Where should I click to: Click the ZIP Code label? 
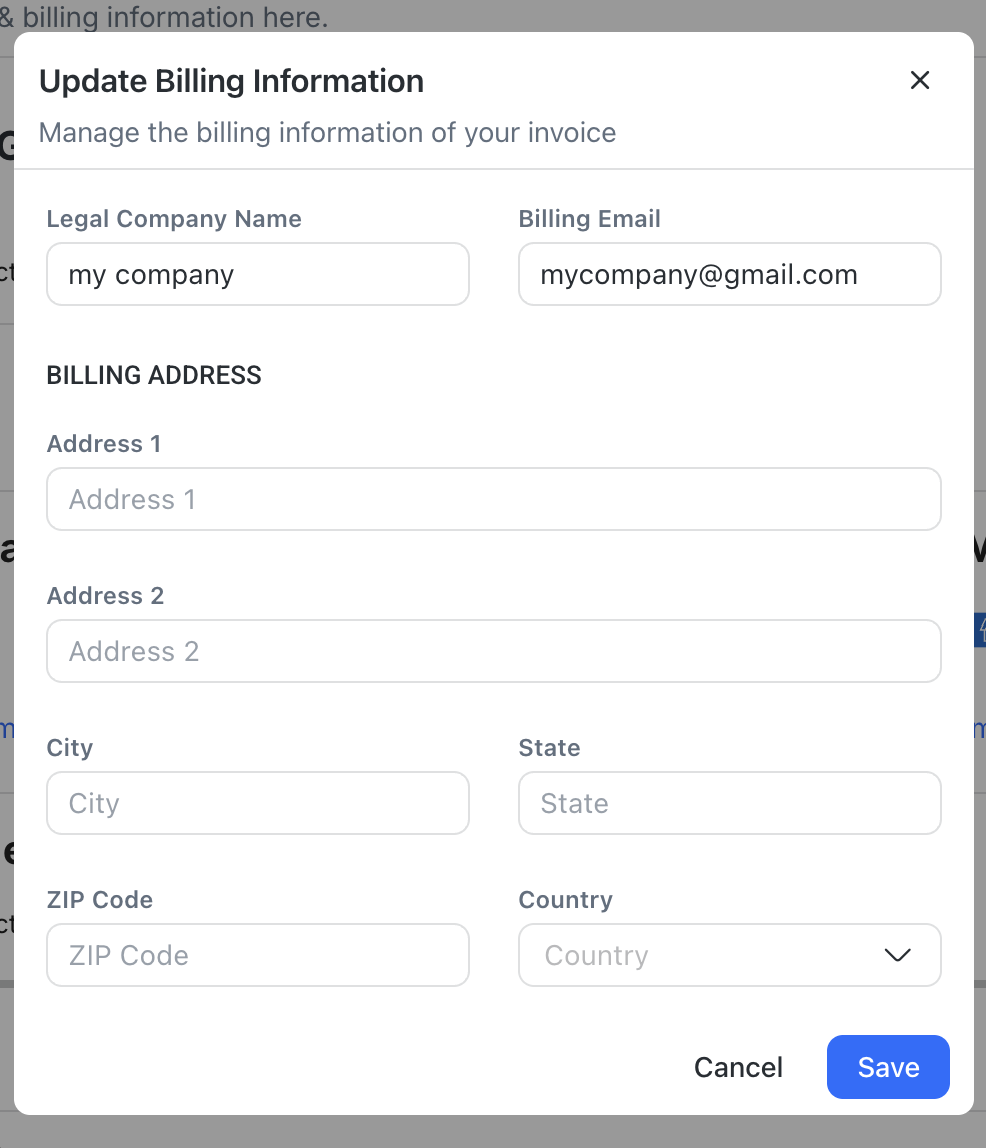[x=100, y=900]
